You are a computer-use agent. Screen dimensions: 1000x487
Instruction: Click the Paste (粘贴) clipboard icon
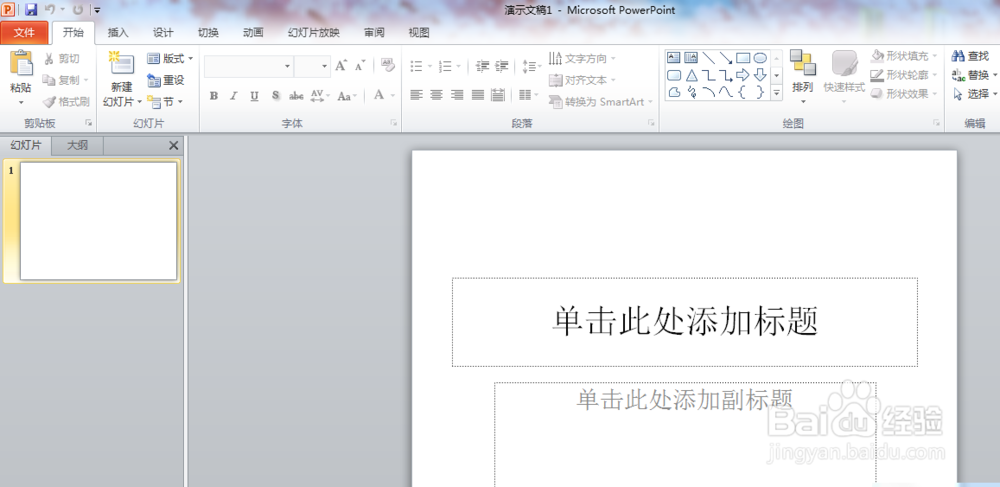coord(21,64)
